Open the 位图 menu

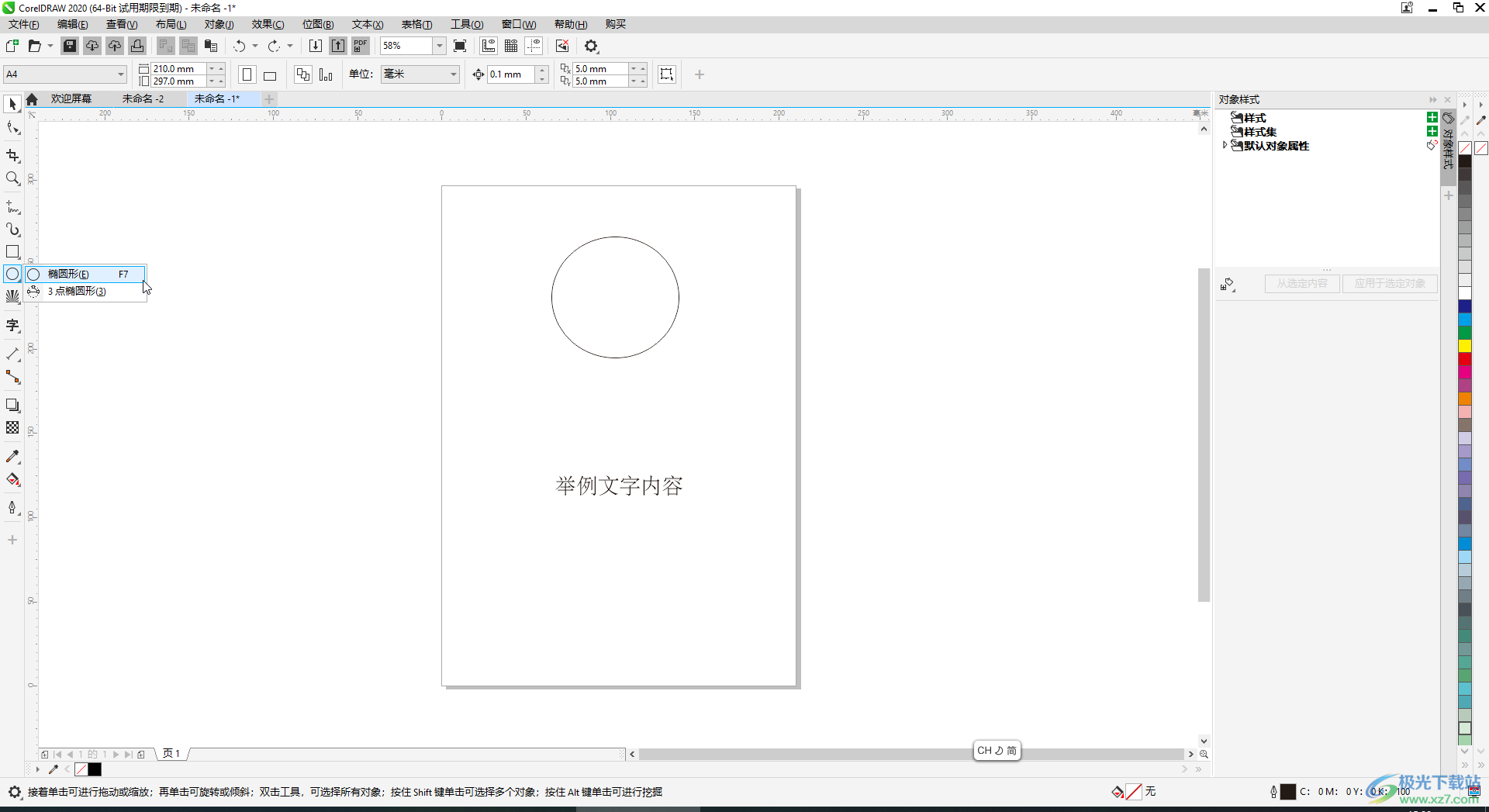[x=318, y=24]
